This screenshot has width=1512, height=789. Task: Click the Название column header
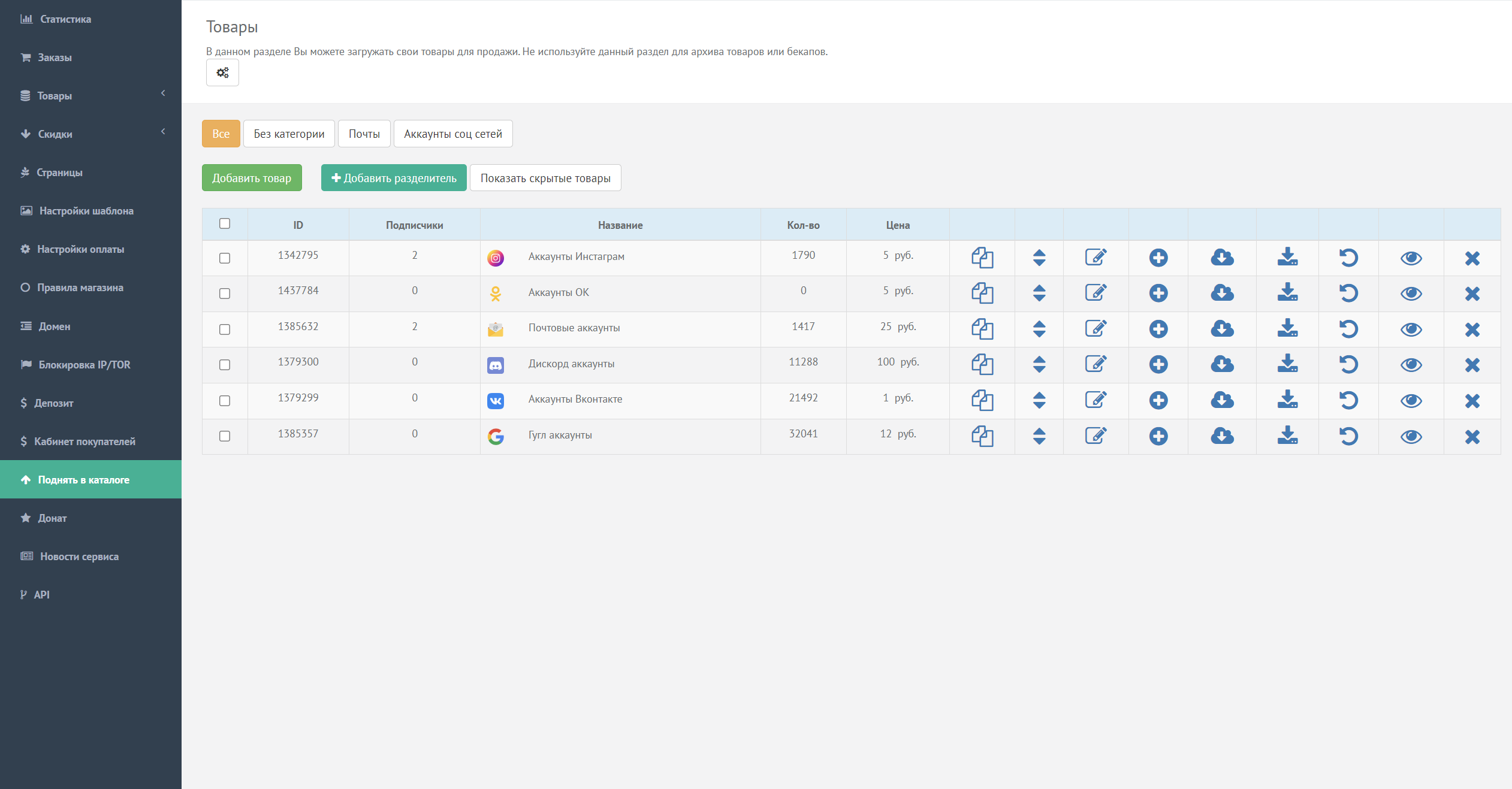click(620, 225)
